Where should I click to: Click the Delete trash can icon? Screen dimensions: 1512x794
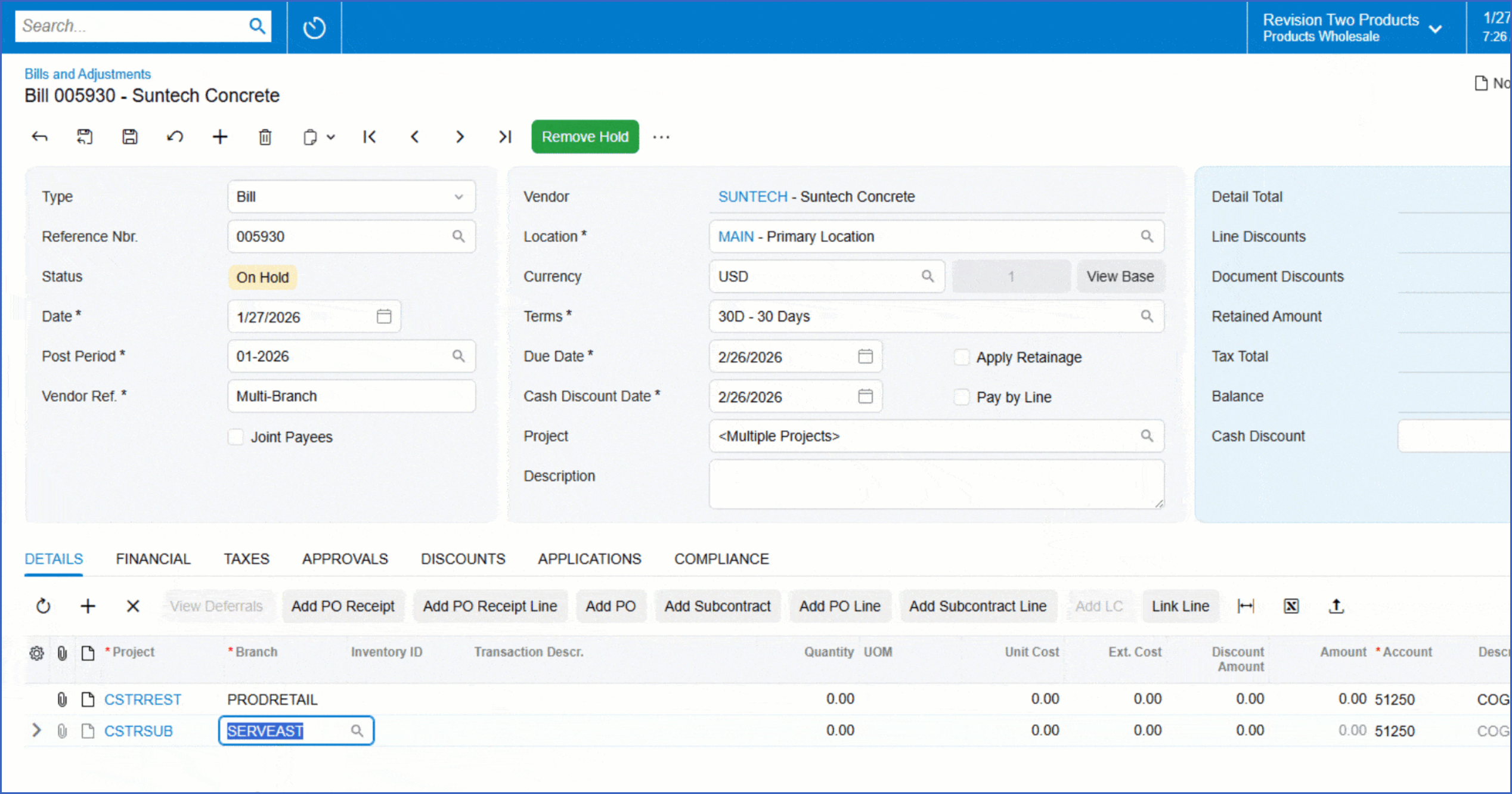click(x=265, y=137)
